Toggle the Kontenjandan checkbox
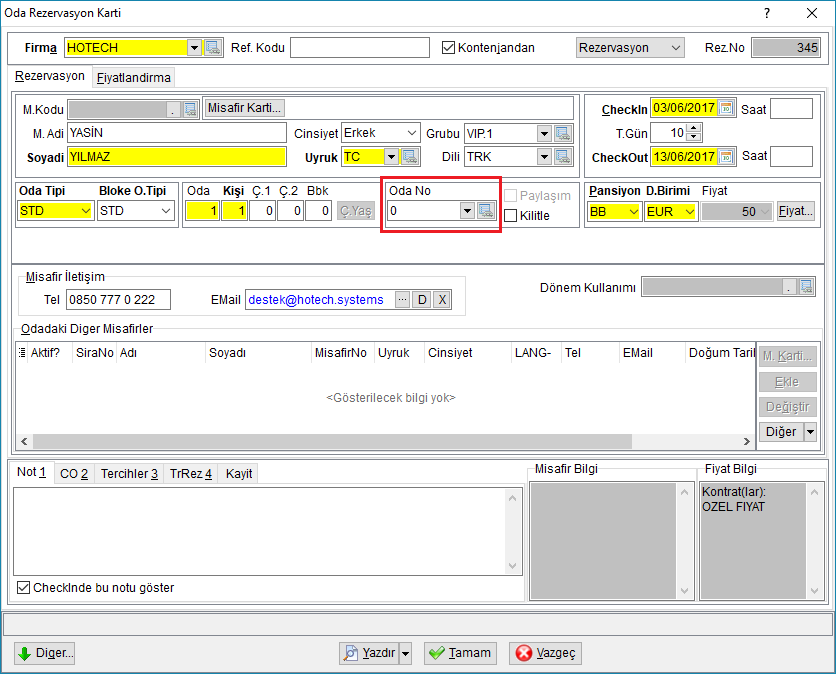 [x=448, y=48]
